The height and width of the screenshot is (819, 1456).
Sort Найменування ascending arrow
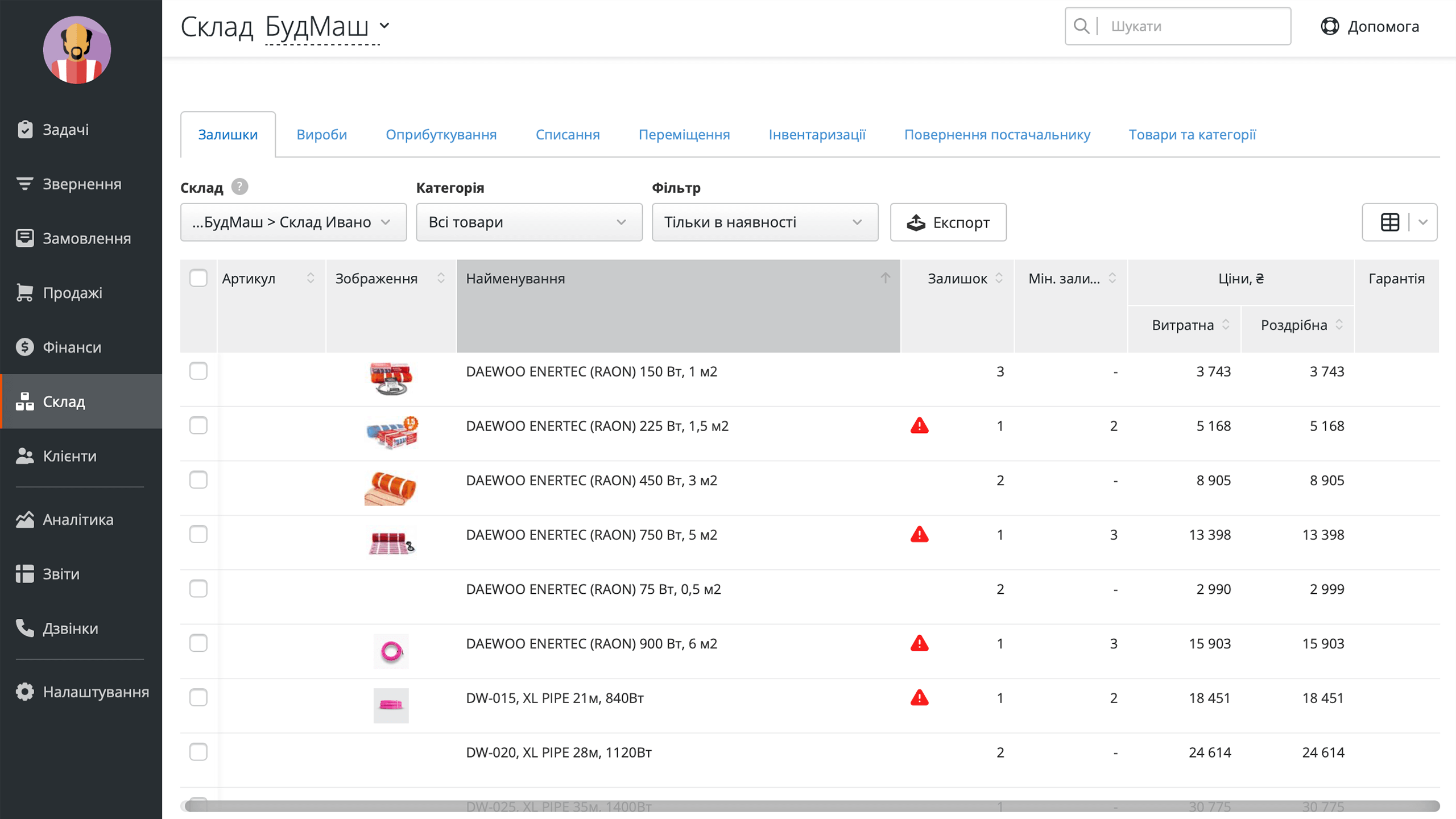point(886,278)
